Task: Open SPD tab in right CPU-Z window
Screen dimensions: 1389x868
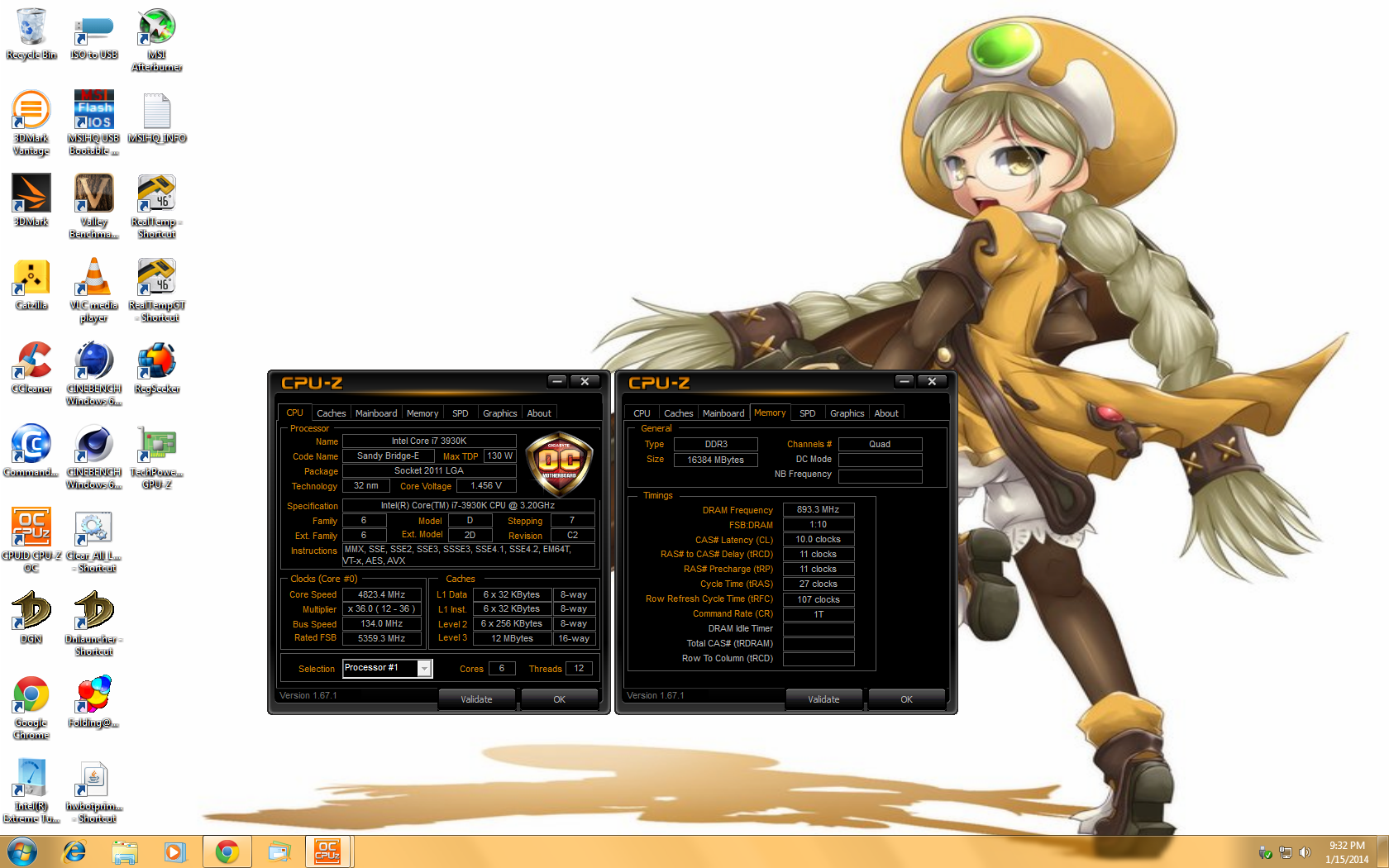Action: point(808,413)
